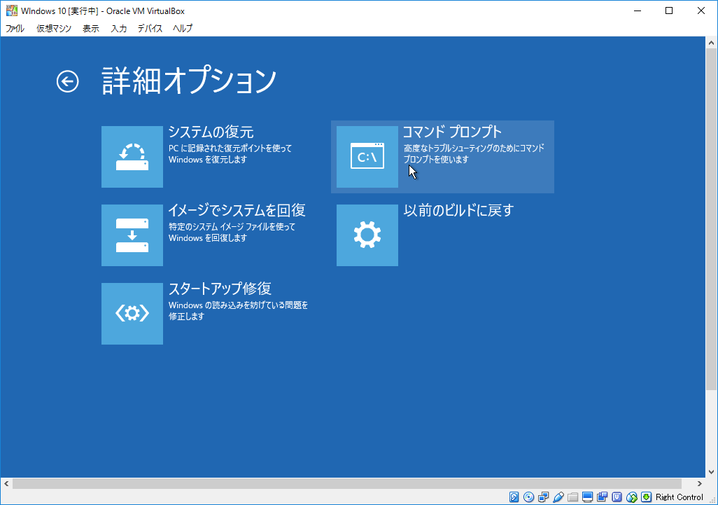718x505 pixels.
Task: Click the vertical scrollbar thumb
Action: [711, 219]
